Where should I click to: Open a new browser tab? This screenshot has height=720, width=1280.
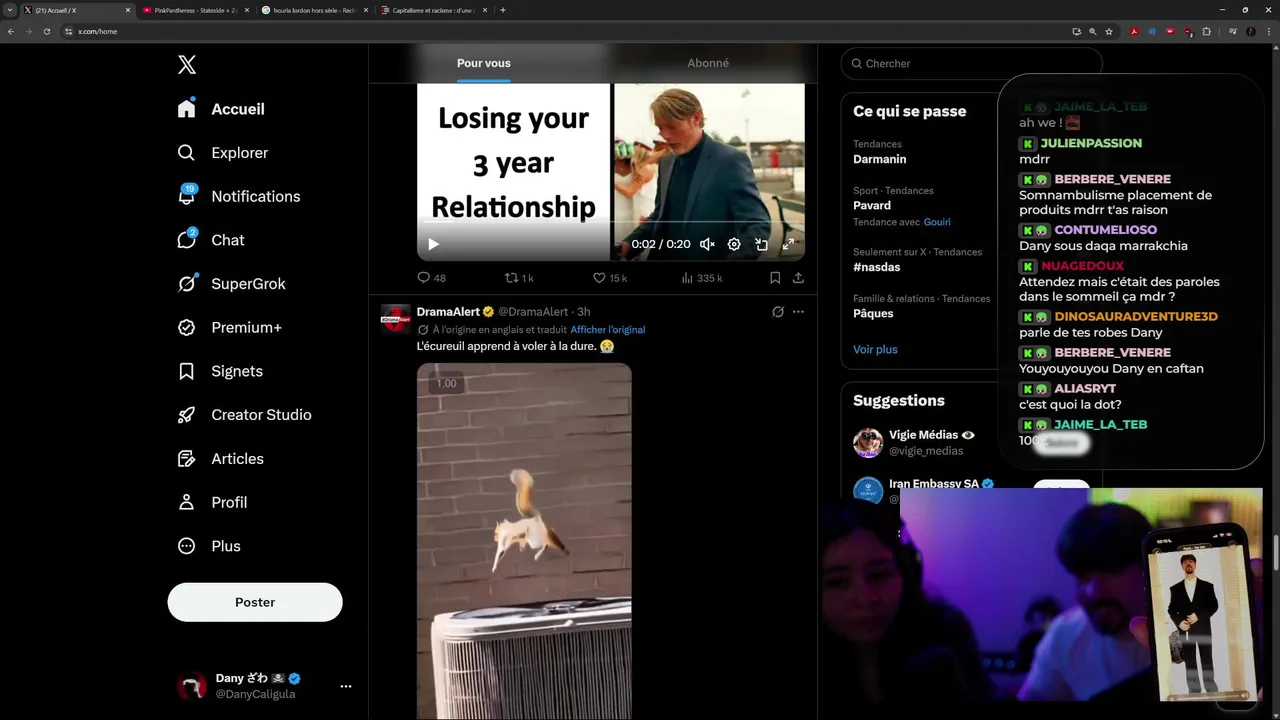click(502, 10)
